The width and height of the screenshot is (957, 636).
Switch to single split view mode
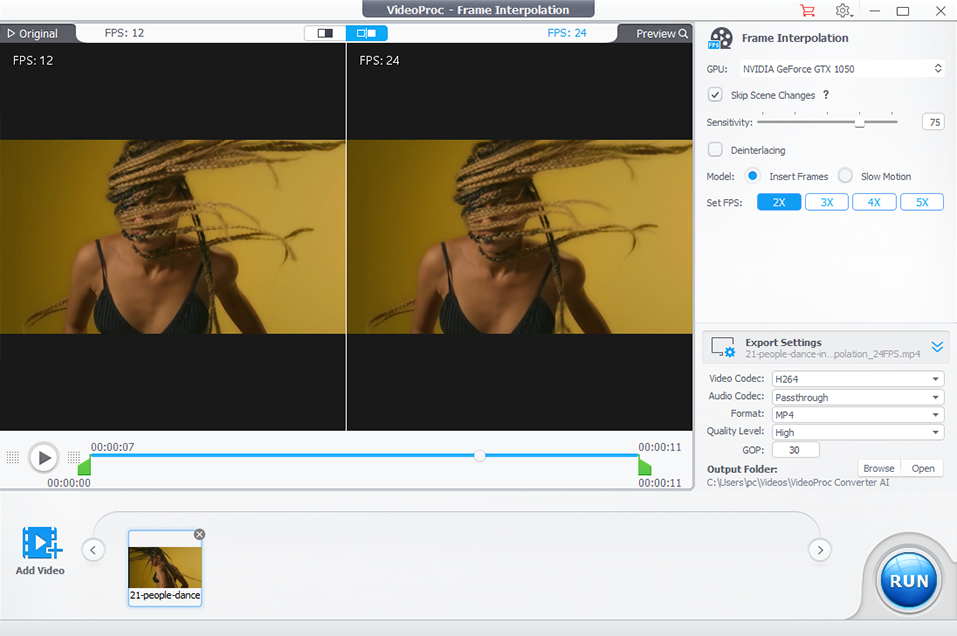click(325, 33)
